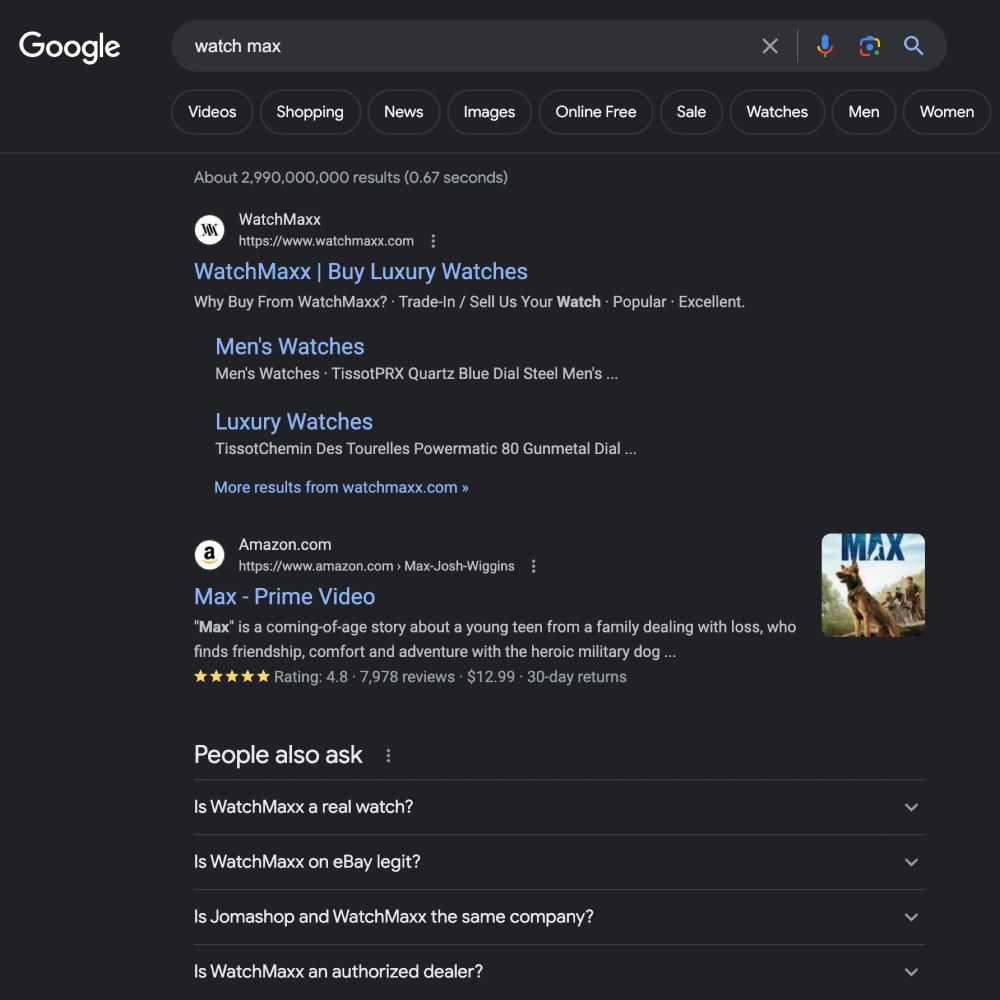The width and height of the screenshot is (1000, 1000).
Task: Click the "People also ask" heading
Action: point(278,755)
